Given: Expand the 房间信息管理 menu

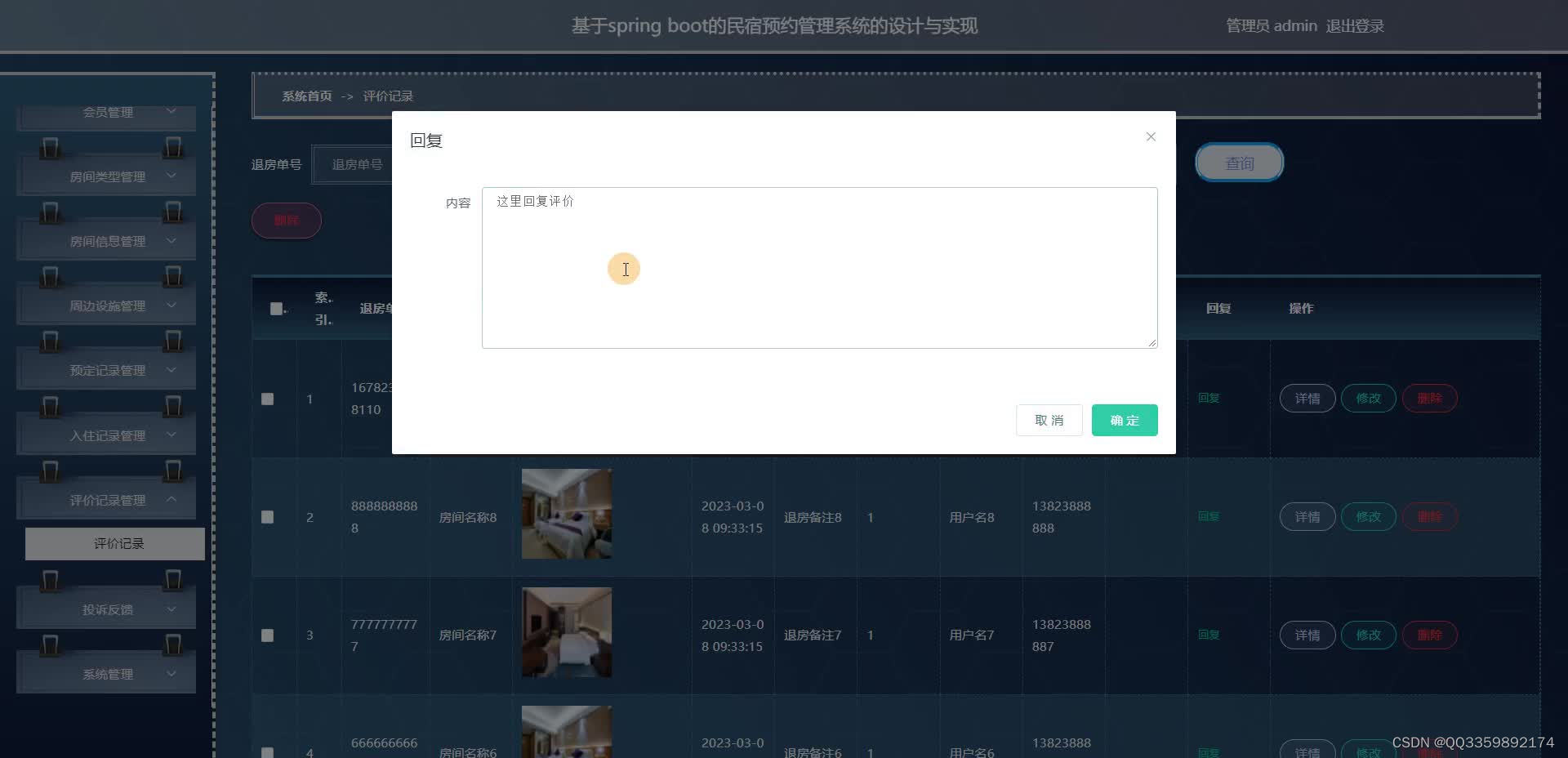Looking at the screenshot, I should click(106, 241).
